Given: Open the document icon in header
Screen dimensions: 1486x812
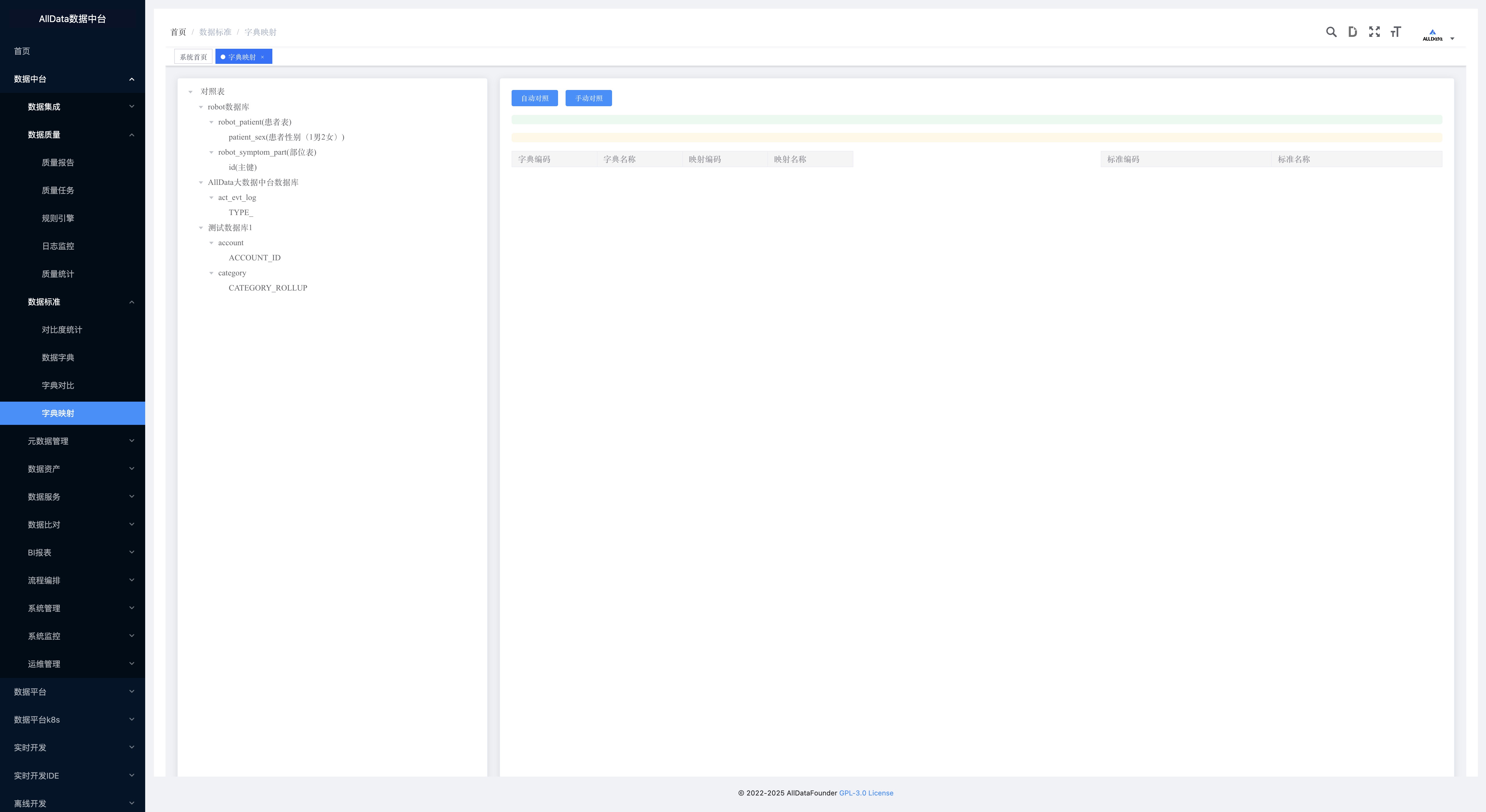Looking at the screenshot, I should point(1352,32).
